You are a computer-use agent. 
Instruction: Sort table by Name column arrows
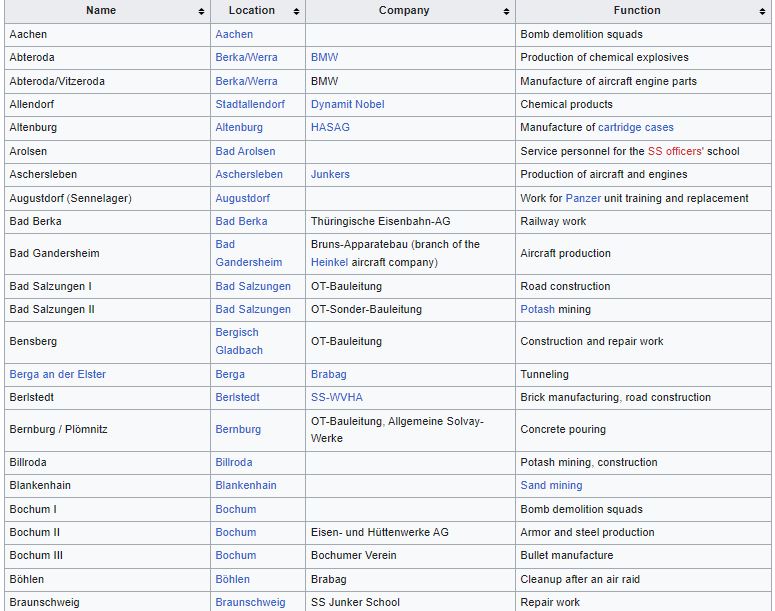(x=201, y=11)
